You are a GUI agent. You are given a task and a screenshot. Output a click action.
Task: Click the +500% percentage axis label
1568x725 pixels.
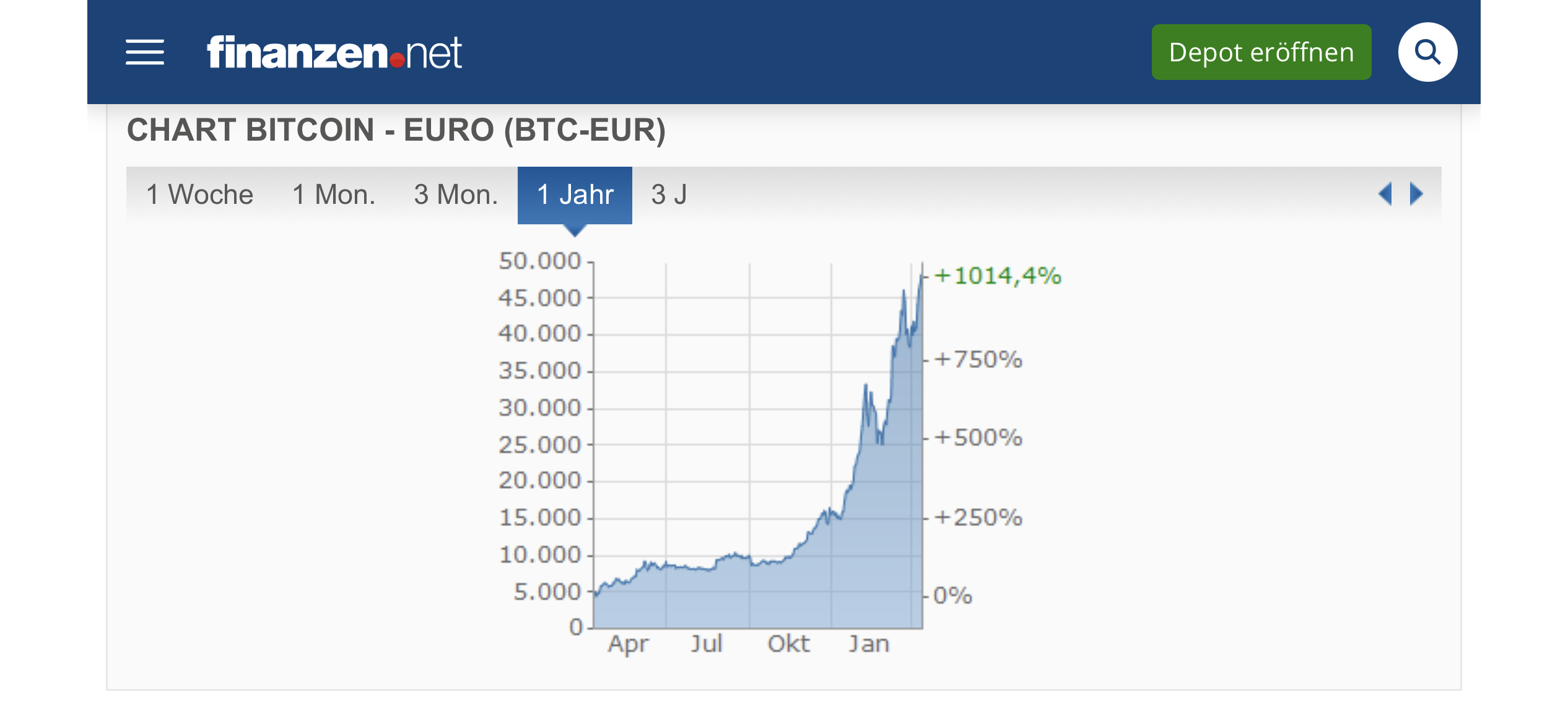pos(978,437)
